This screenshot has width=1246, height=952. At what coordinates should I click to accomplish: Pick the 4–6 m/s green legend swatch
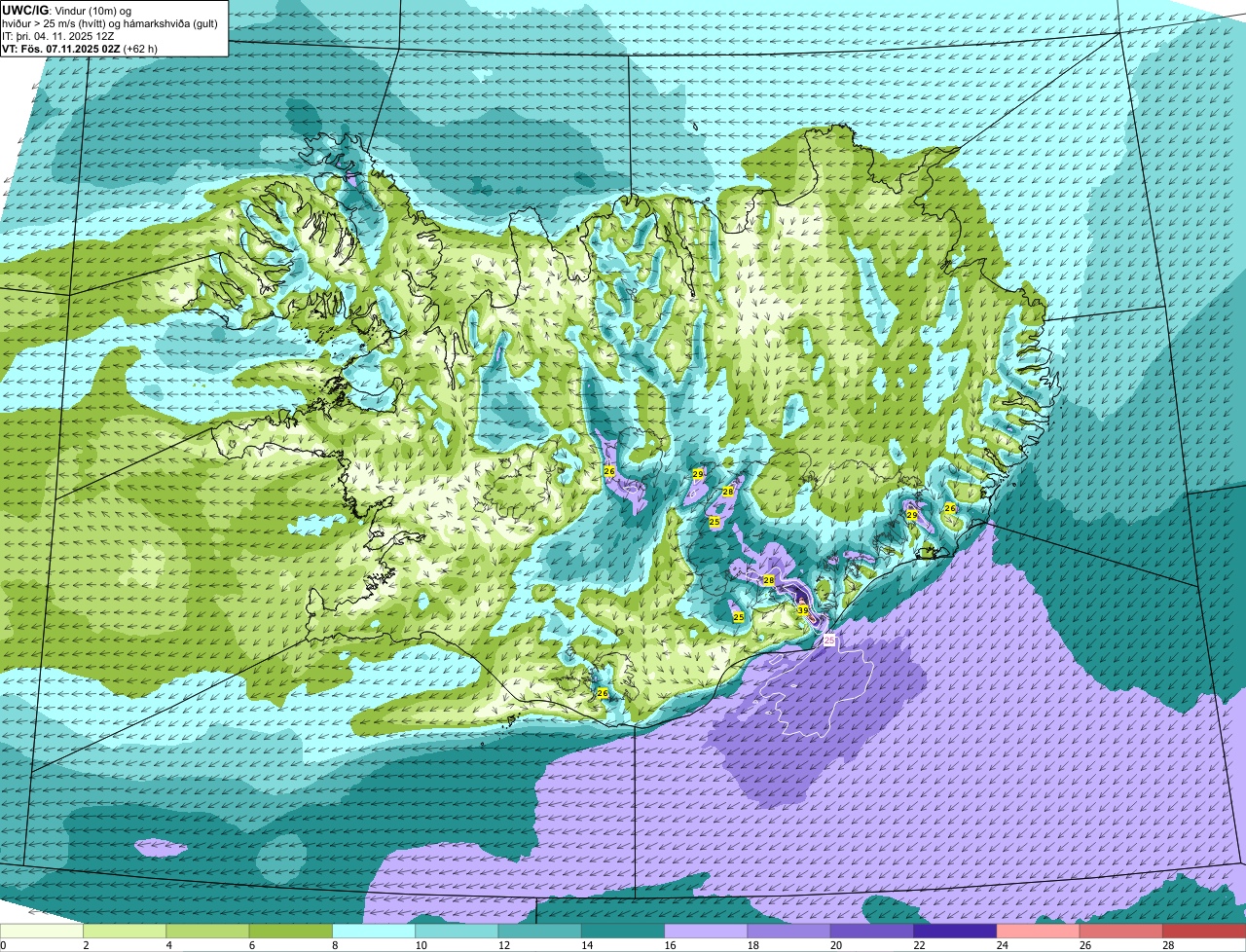click(x=208, y=931)
